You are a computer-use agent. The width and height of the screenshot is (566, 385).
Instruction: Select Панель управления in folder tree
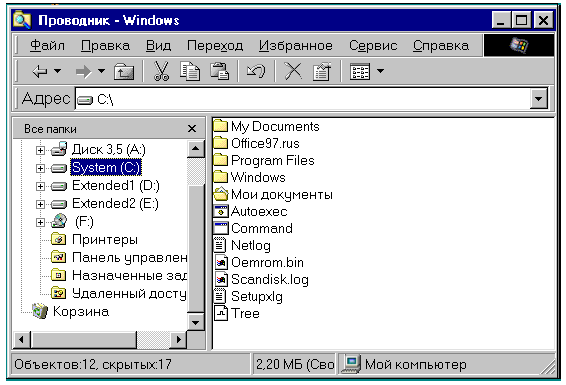[129, 257]
